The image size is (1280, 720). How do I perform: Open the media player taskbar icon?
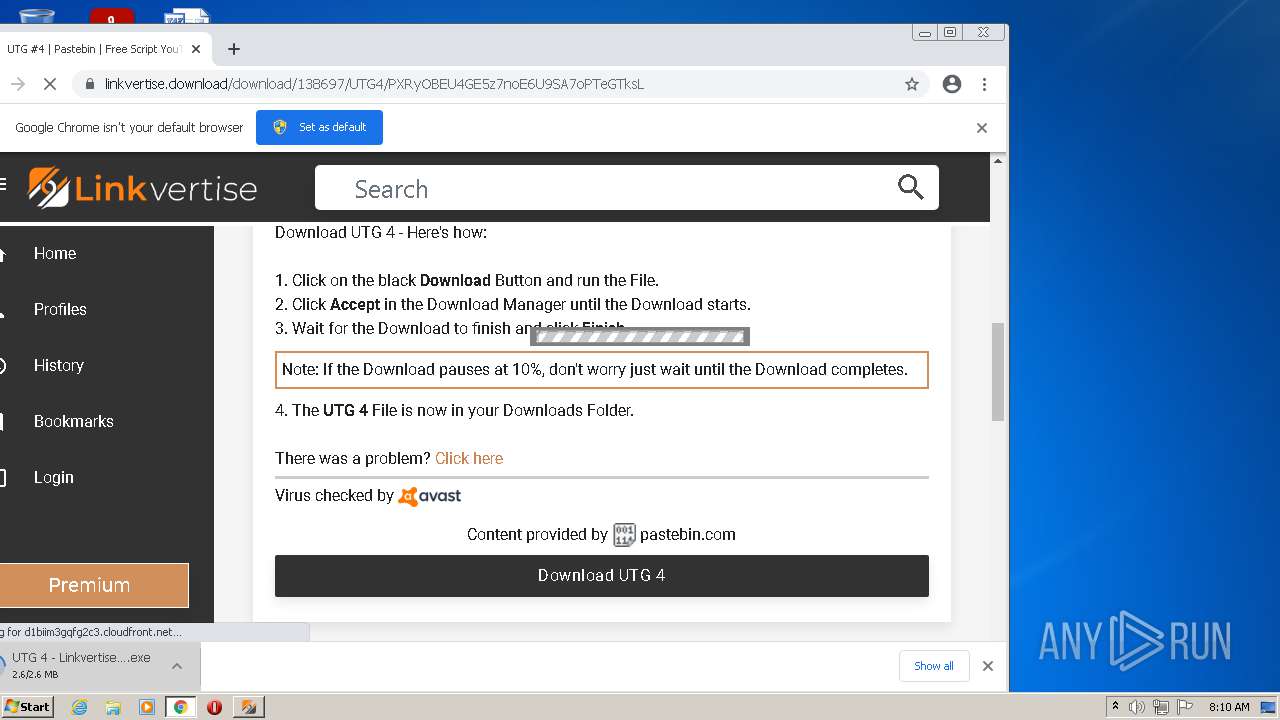pos(147,707)
